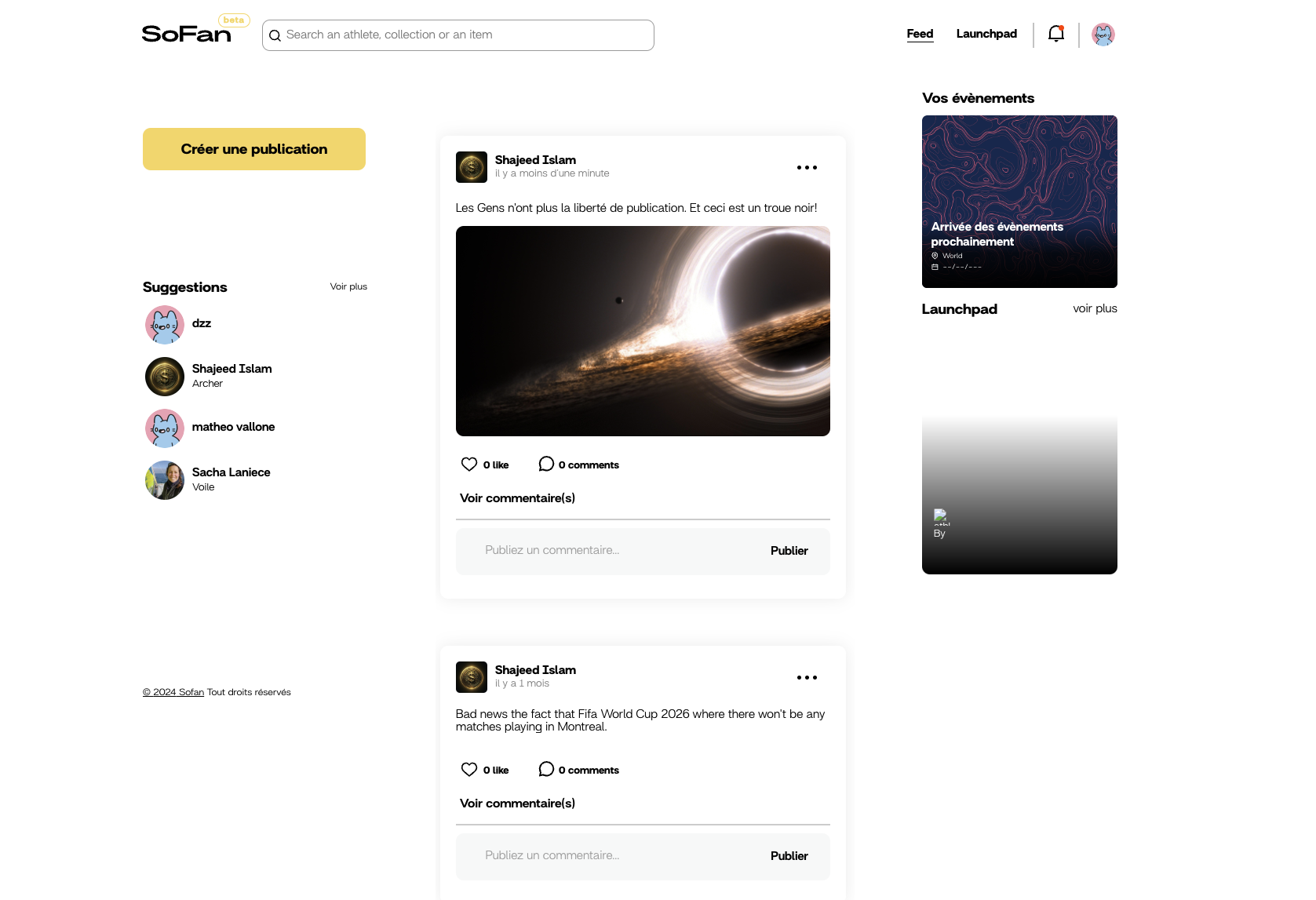Expand Voir commentaire(s) under Fifa post
Screen dimensions: 1316x900
pyautogui.click(x=517, y=803)
